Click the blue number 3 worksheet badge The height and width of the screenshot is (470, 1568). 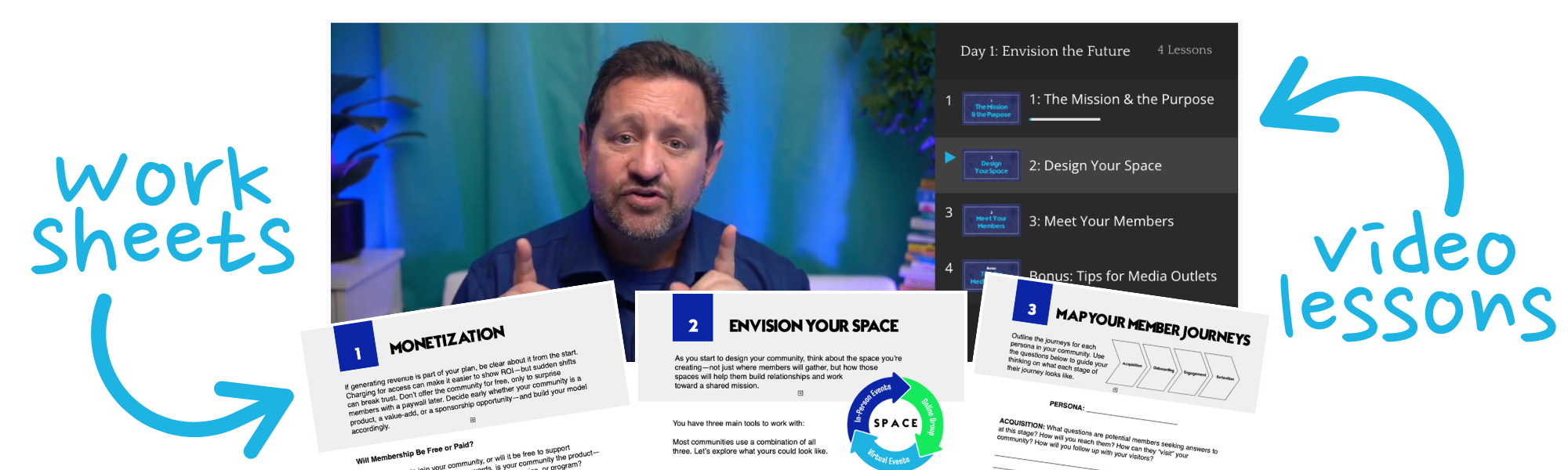(1033, 302)
